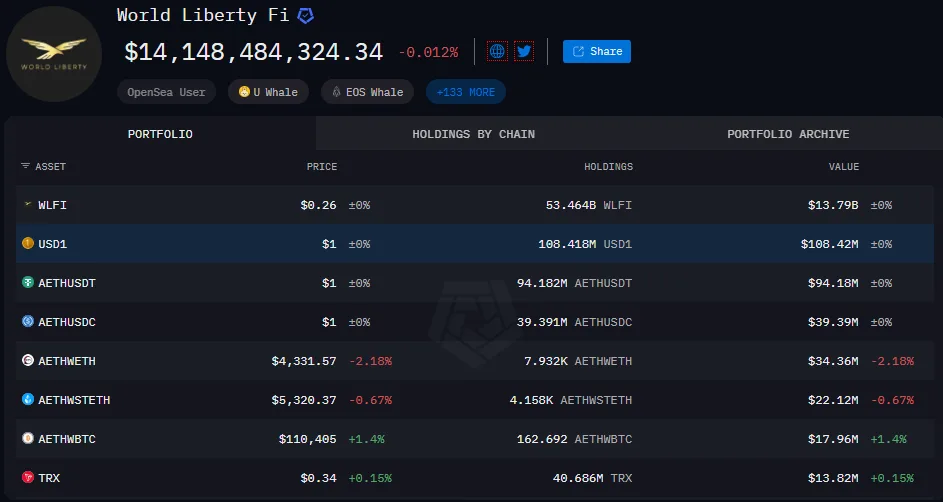Screen dimensions: 943x502
Task: Click the $17.96M value
Action: point(833,439)
